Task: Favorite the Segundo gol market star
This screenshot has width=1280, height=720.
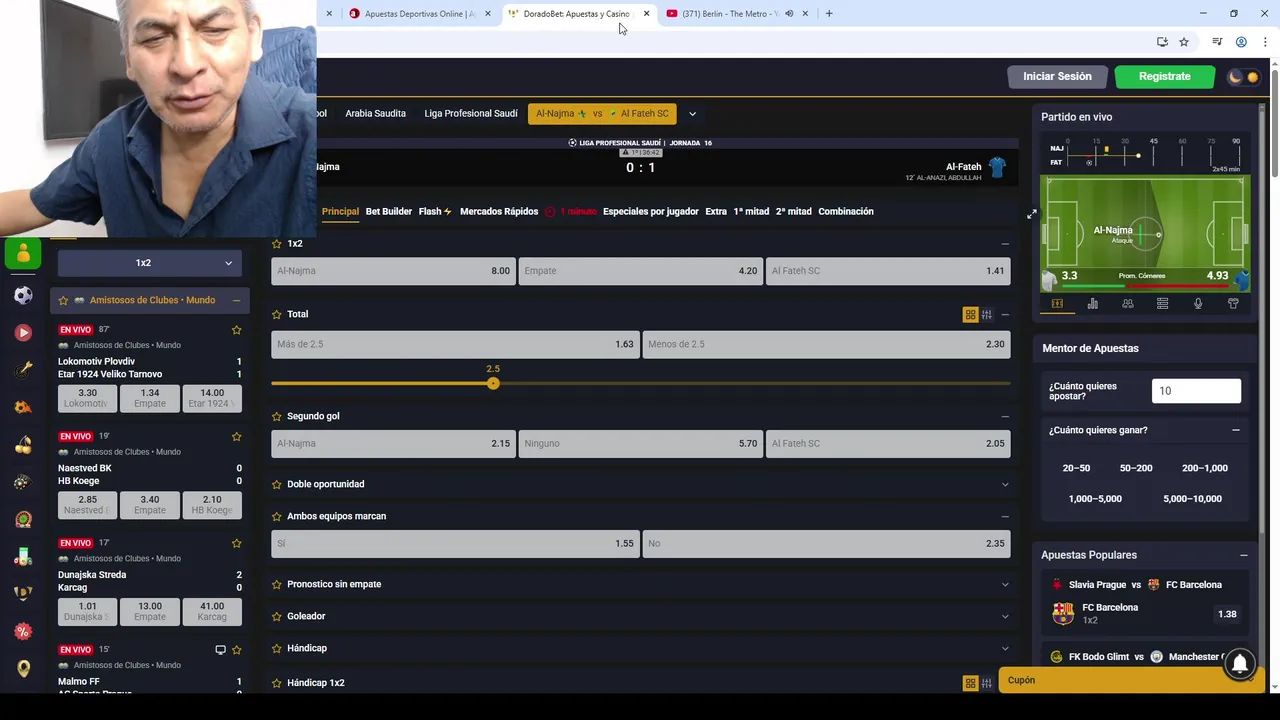Action: tap(277, 416)
